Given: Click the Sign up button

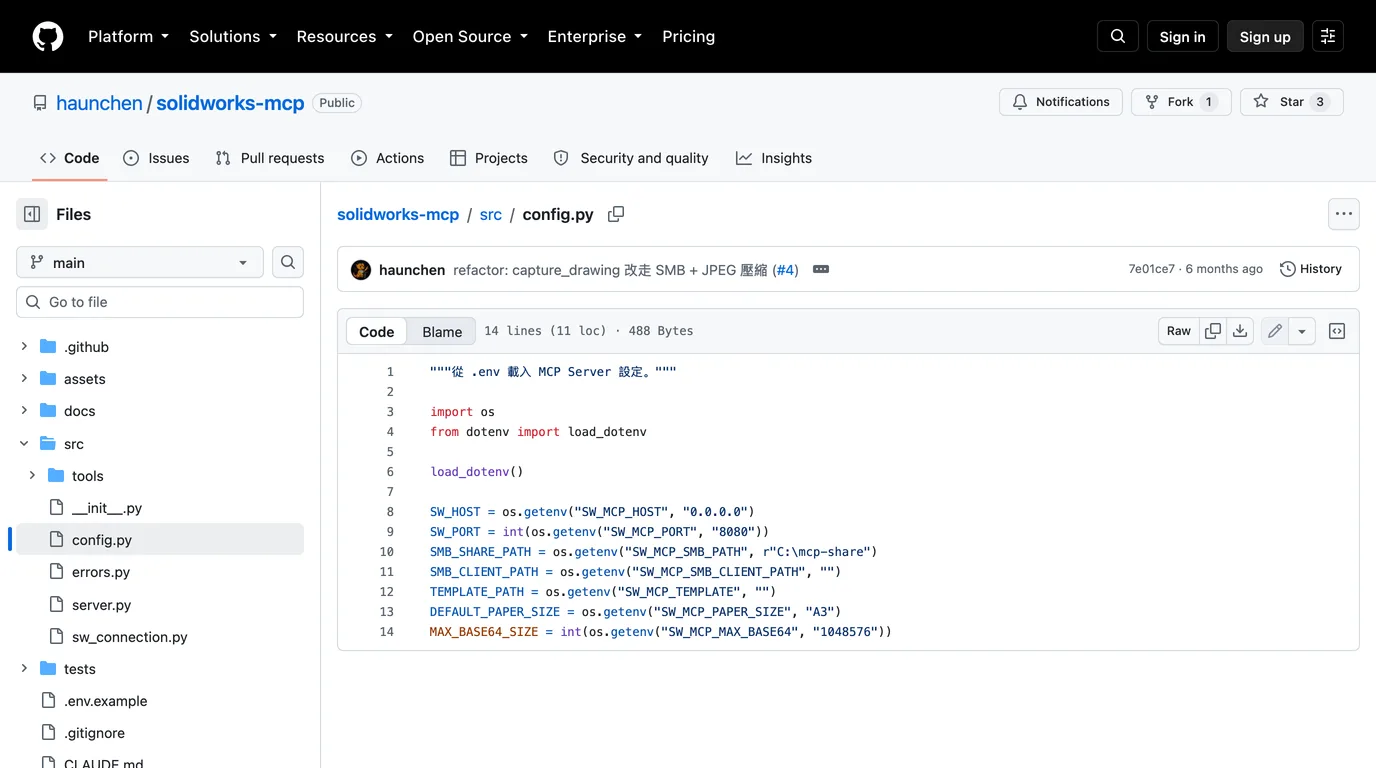Looking at the screenshot, I should (x=1265, y=37).
